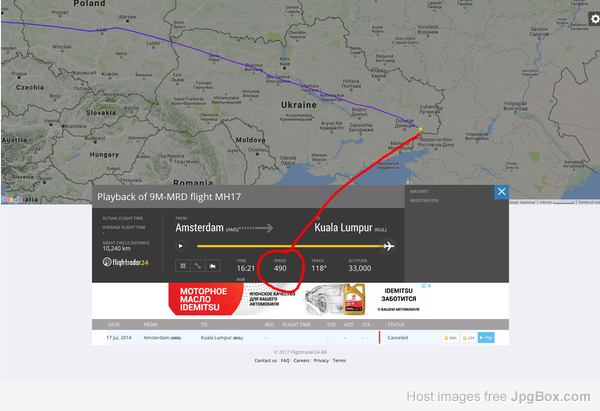Image resolution: width=600 pixels, height=411 pixels.
Task: Click the altitude value 33,000
Action: coord(360,268)
